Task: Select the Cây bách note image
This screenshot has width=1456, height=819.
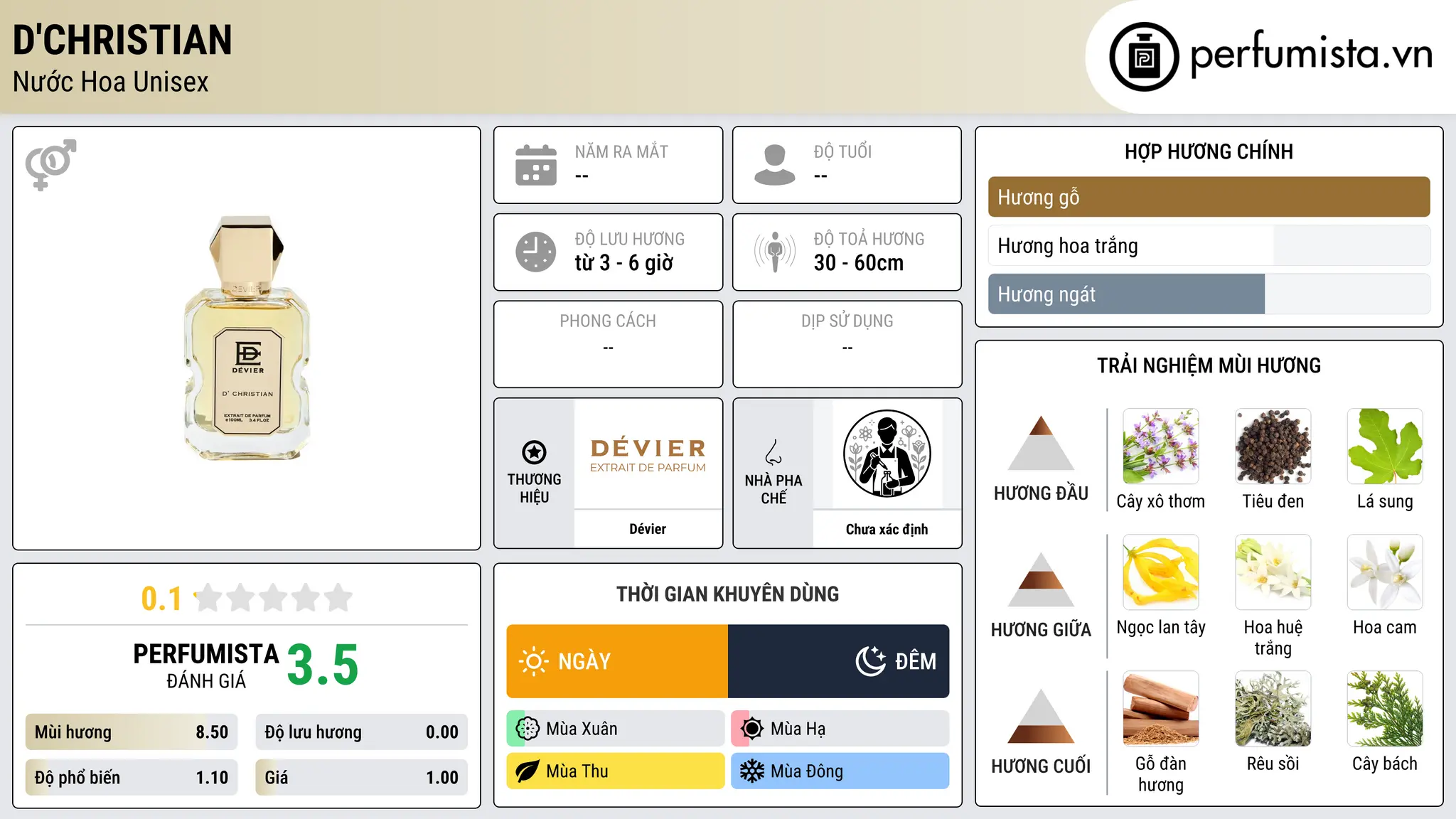Action: pyautogui.click(x=1385, y=709)
